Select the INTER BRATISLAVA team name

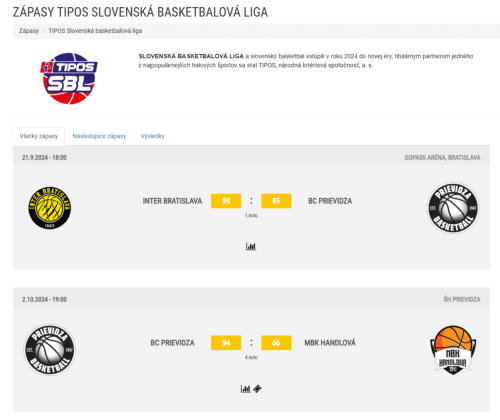click(x=172, y=201)
